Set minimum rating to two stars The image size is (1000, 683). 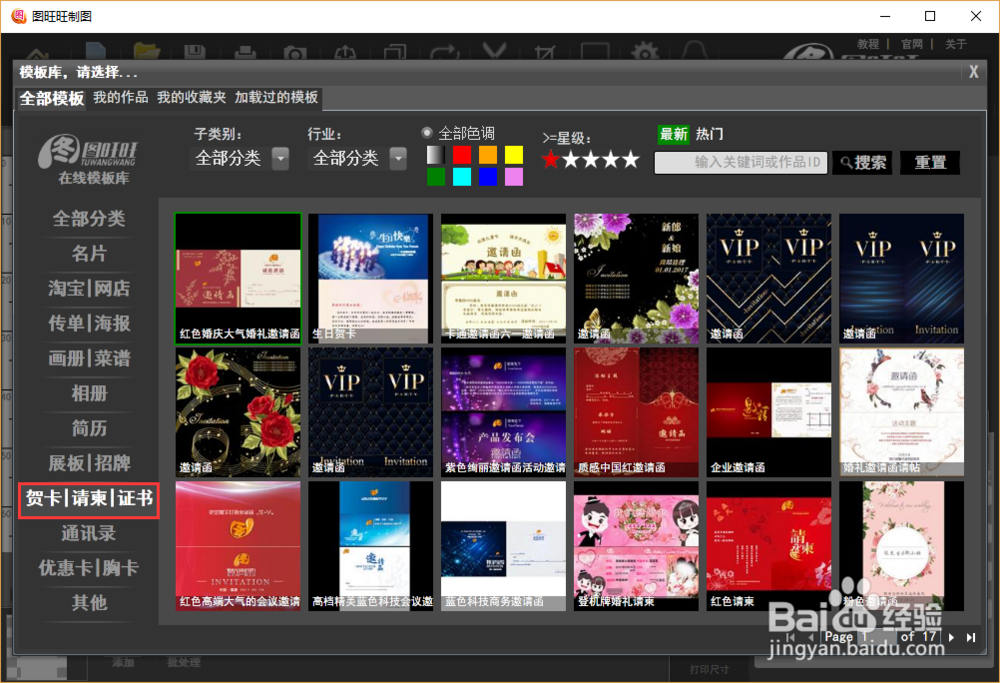click(x=571, y=159)
